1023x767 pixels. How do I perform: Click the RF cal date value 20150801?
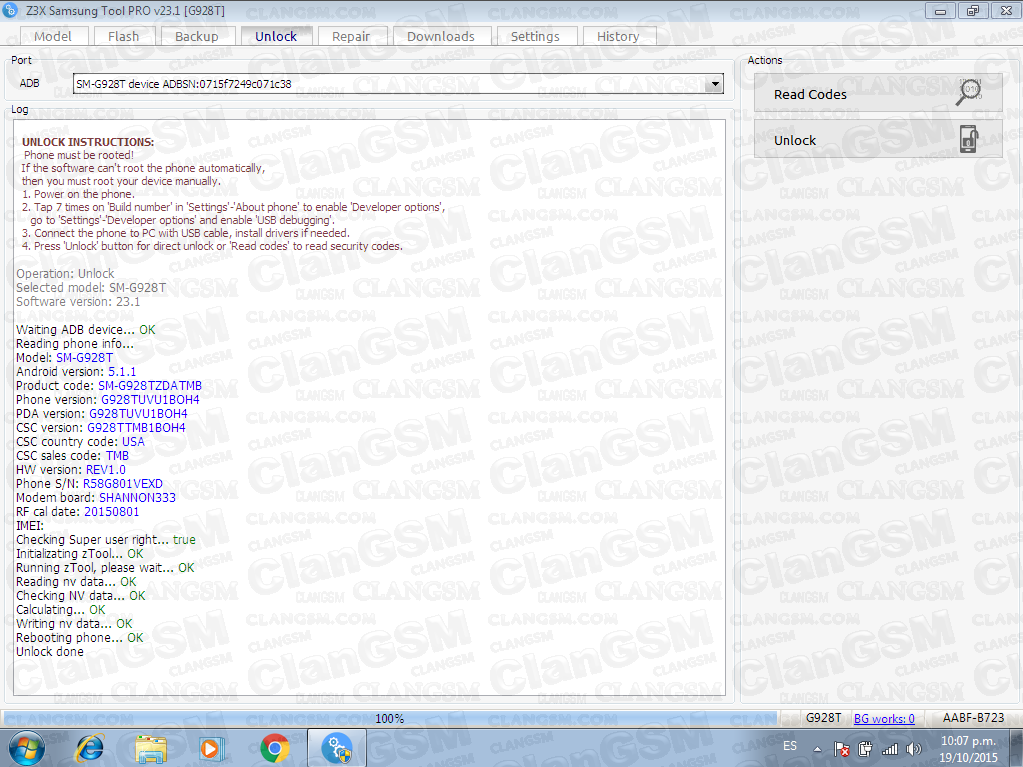click(112, 511)
